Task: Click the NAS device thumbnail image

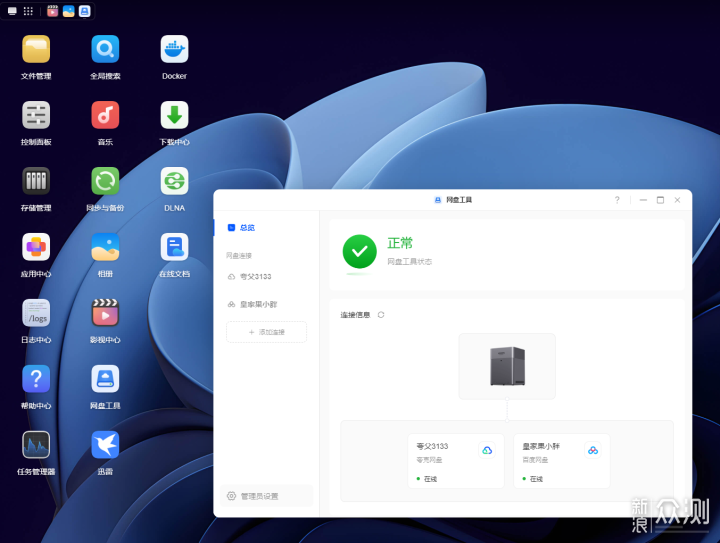Action: click(x=507, y=366)
